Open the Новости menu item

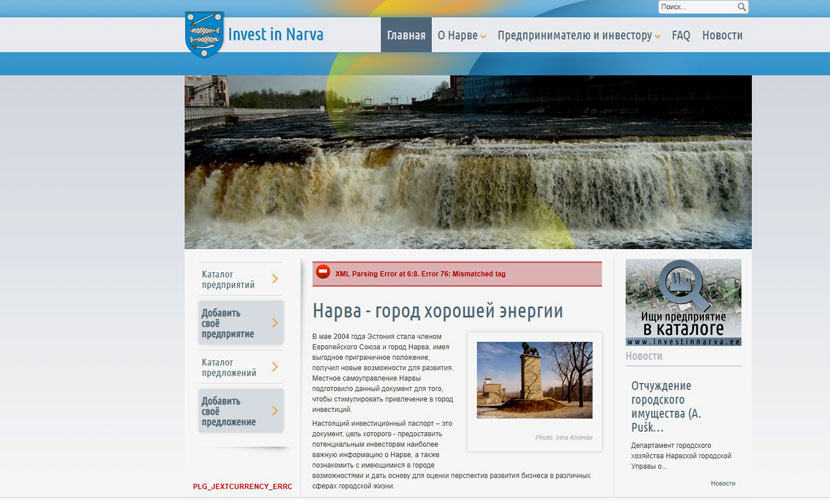(x=722, y=35)
